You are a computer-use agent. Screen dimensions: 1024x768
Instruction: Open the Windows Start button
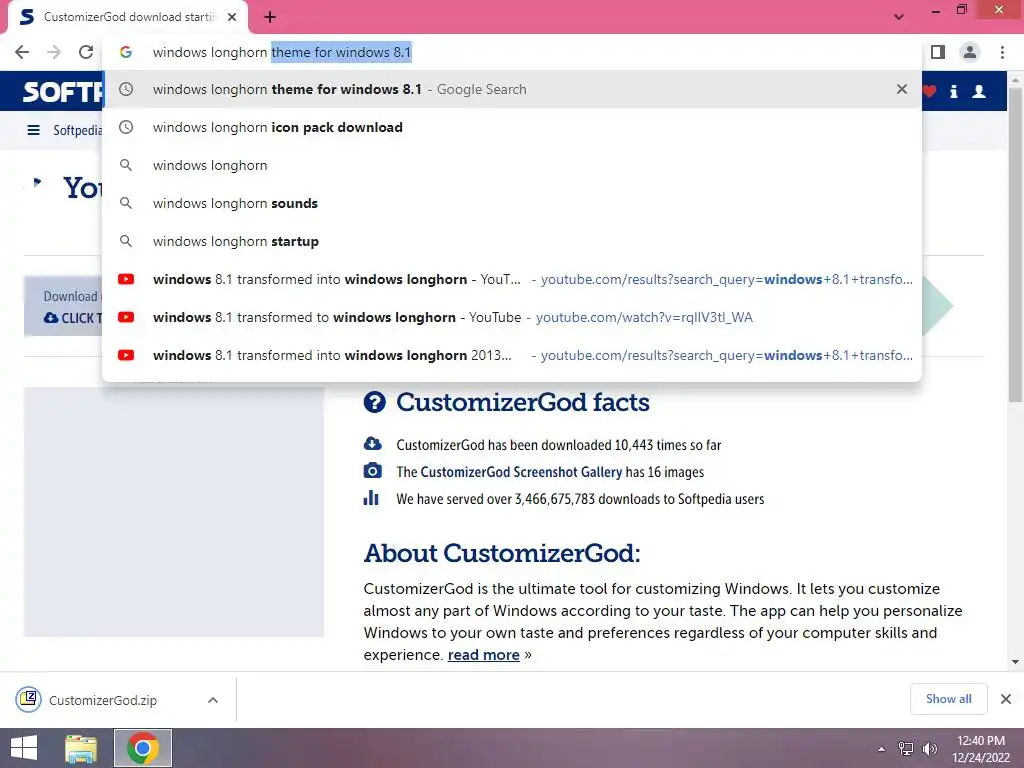(24, 748)
